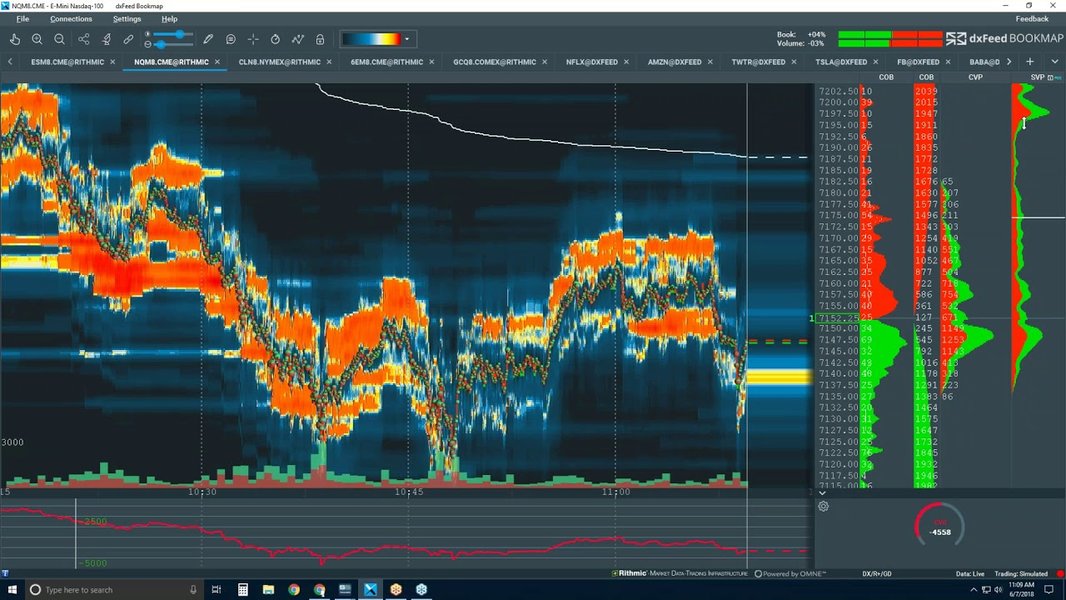Activate the zoom-in tool

(x=37, y=38)
